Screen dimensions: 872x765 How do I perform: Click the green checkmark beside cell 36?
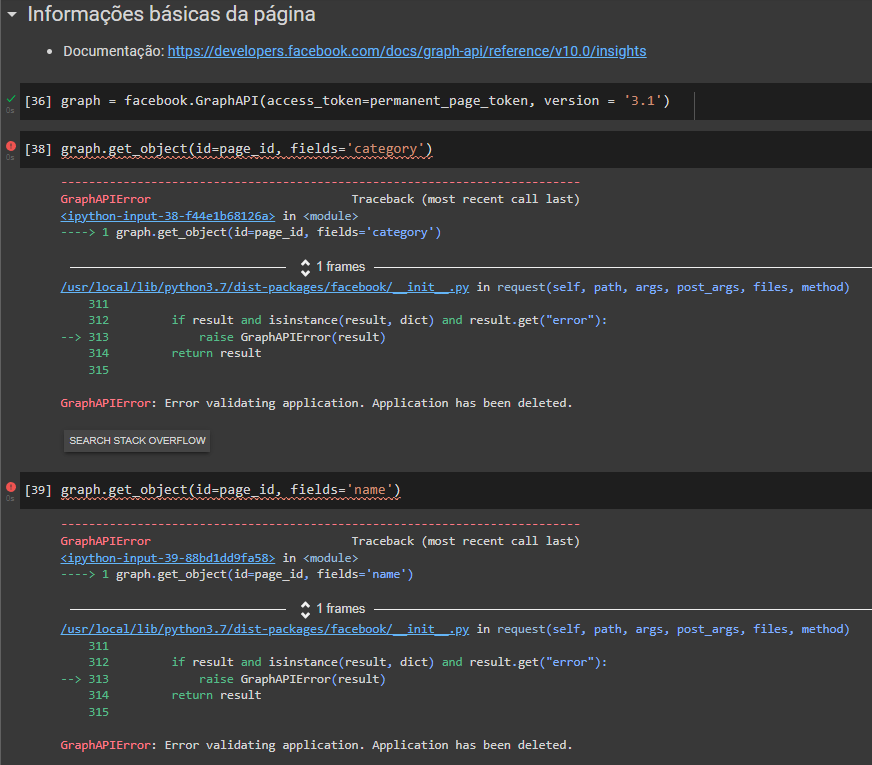[x=10, y=99]
